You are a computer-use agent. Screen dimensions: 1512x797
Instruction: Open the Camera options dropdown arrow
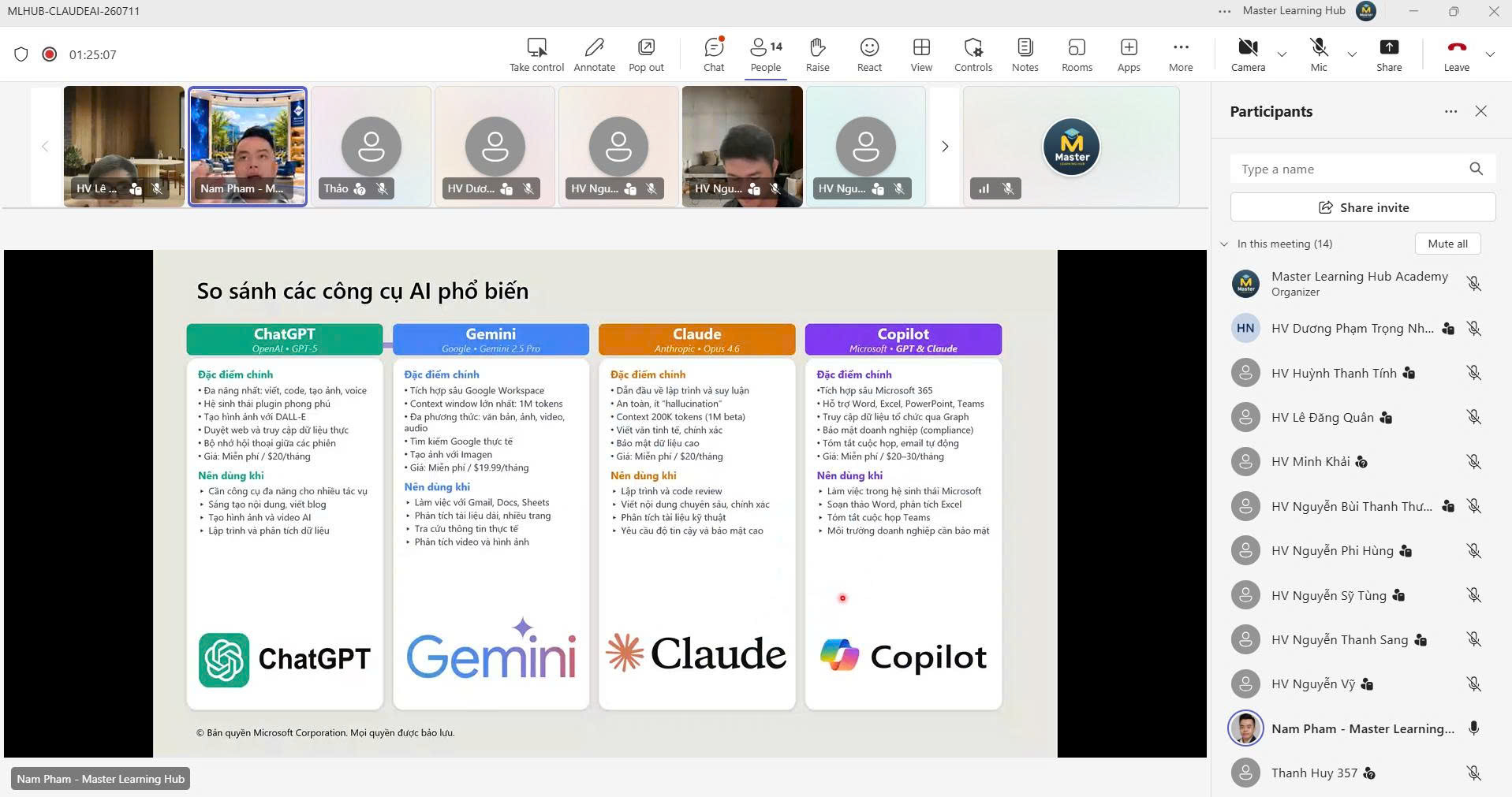point(1282,54)
